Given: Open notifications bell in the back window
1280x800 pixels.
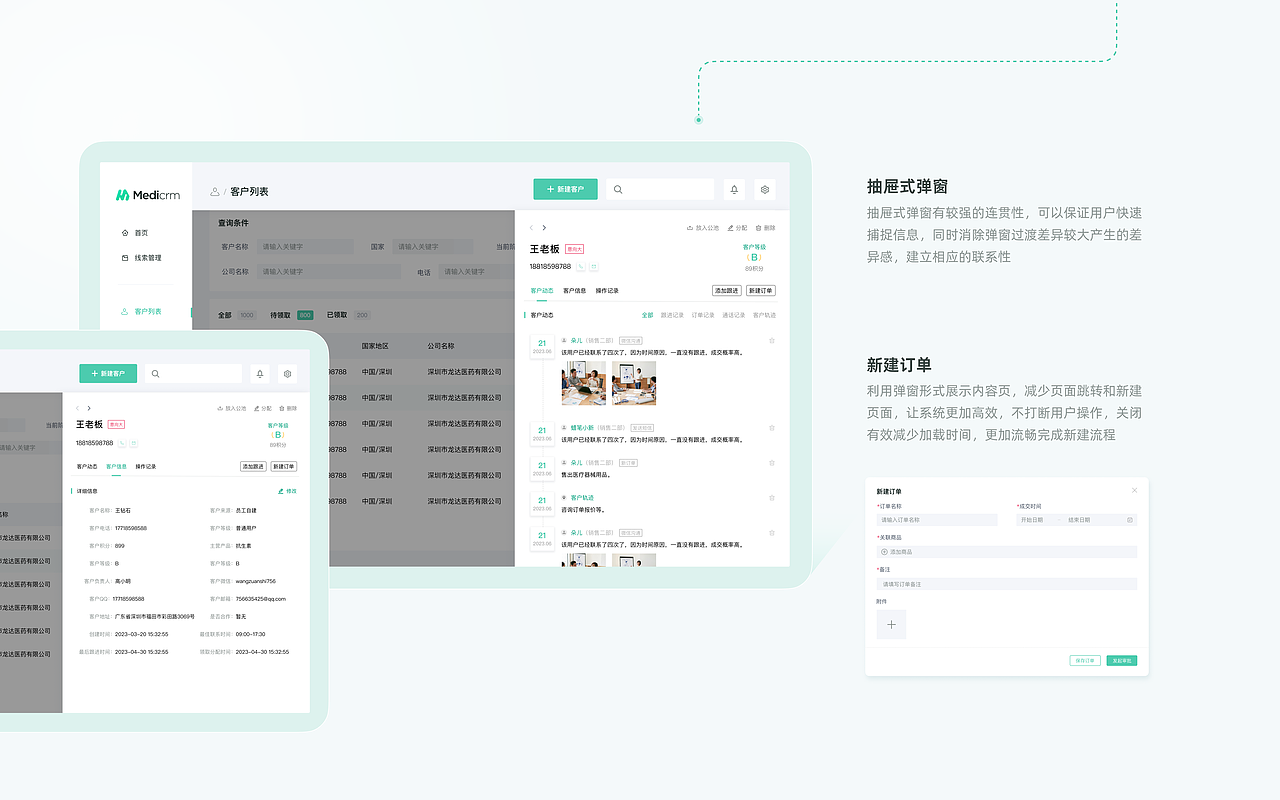Looking at the screenshot, I should pos(734,189).
